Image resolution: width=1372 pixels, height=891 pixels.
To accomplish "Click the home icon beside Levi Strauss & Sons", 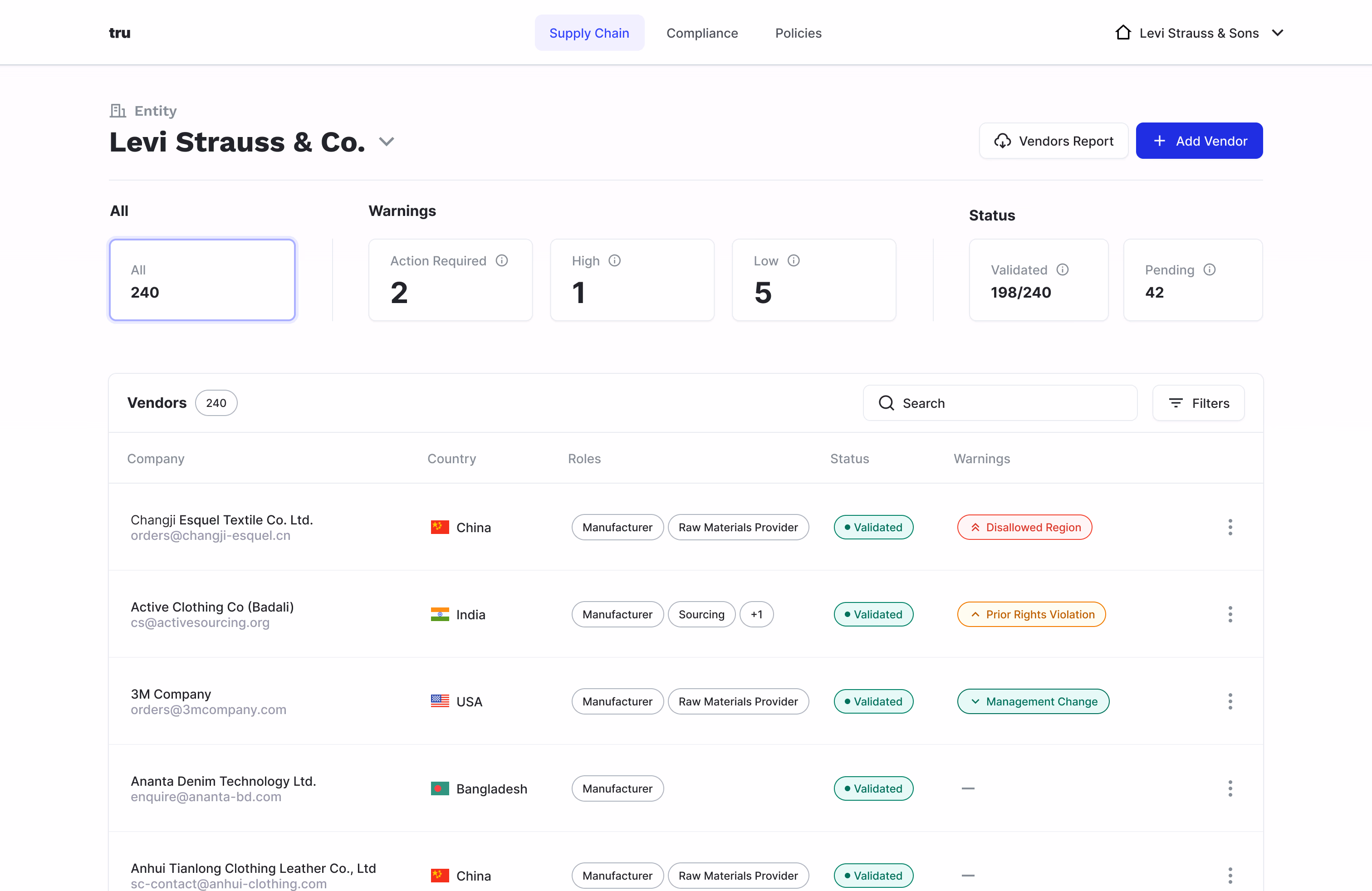I will (x=1122, y=32).
